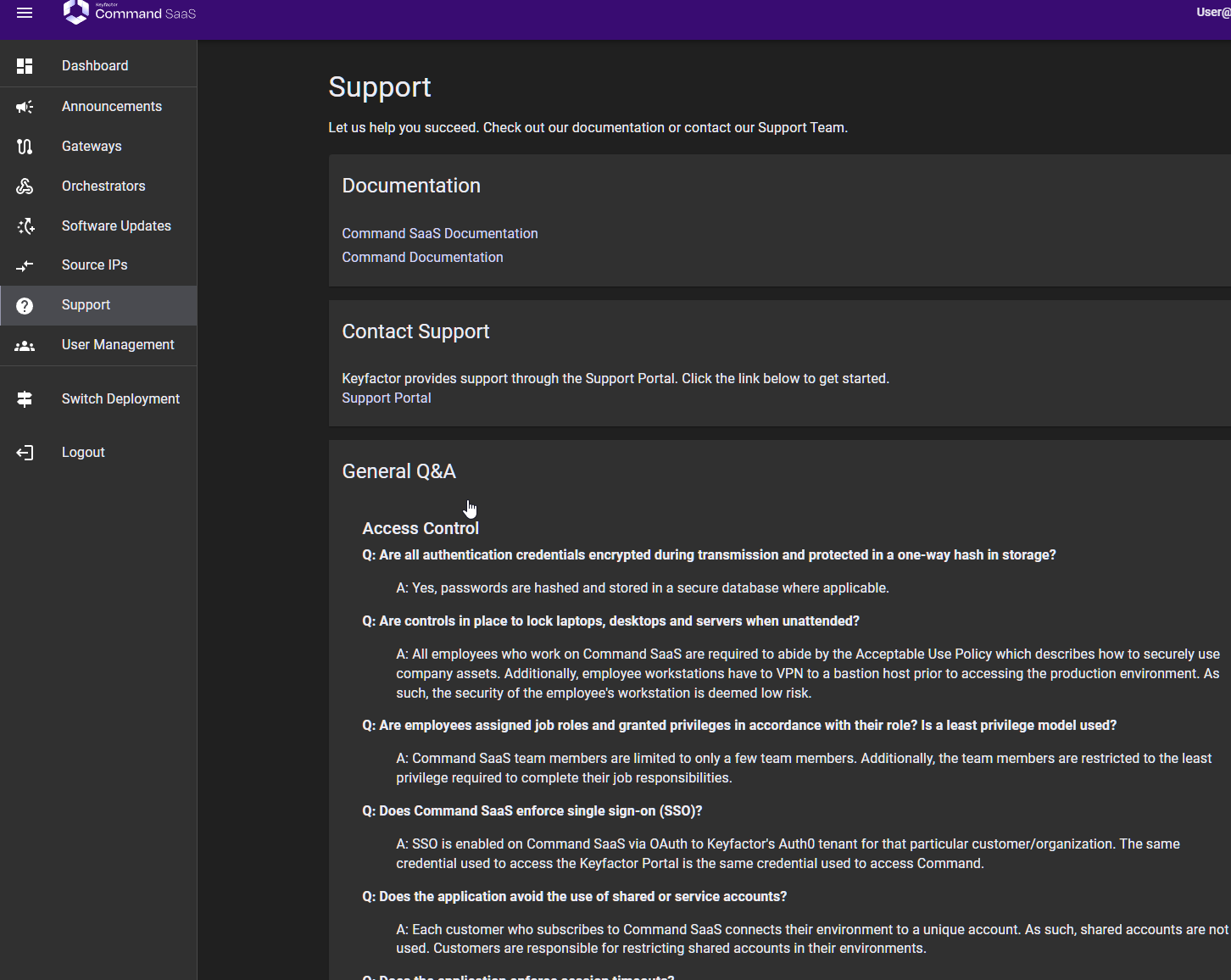1231x980 pixels.
Task: Open the Announcements menu item
Action: click(111, 107)
